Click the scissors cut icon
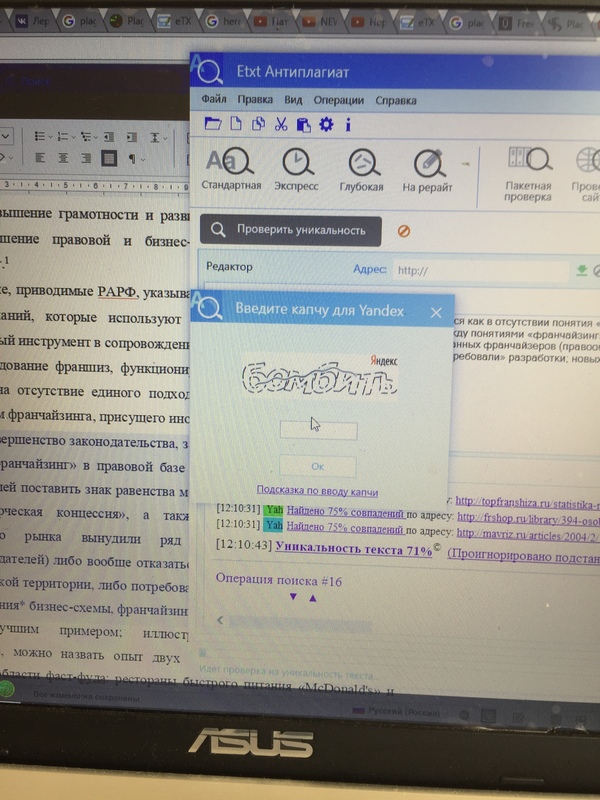This screenshot has height=800, width=600. click(x=280, y=125)
